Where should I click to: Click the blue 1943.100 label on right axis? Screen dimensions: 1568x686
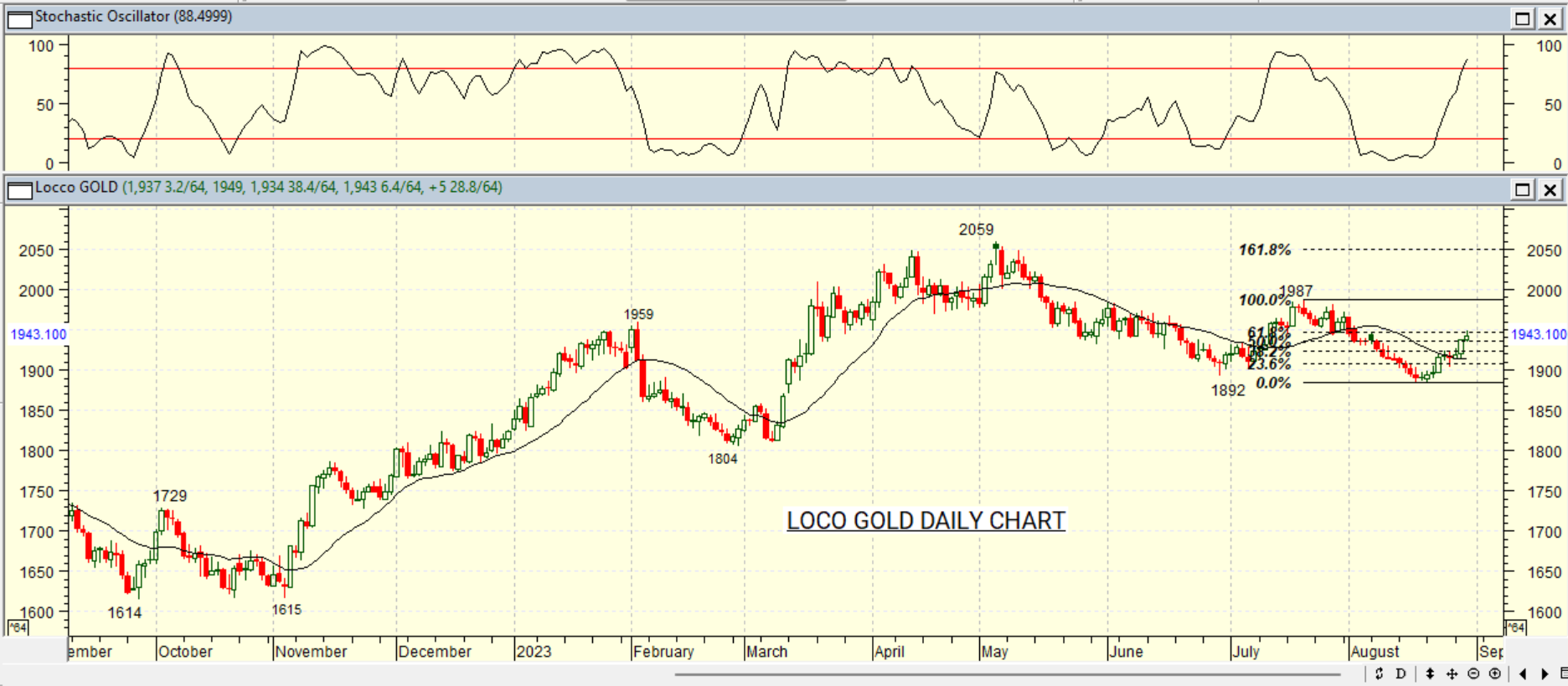pyautogui.click(x=1539, y=334)
